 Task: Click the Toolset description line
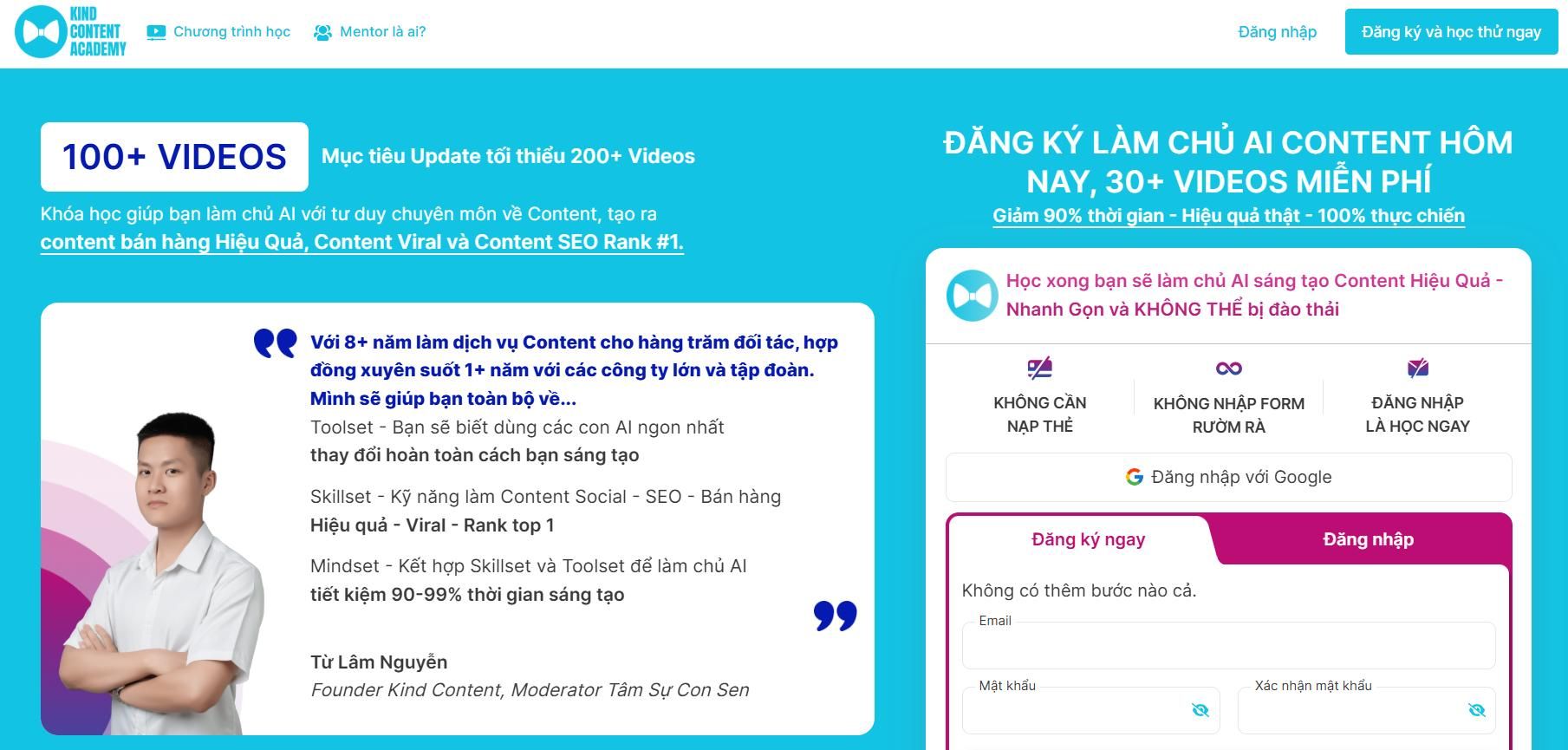[x=517, y=427]
